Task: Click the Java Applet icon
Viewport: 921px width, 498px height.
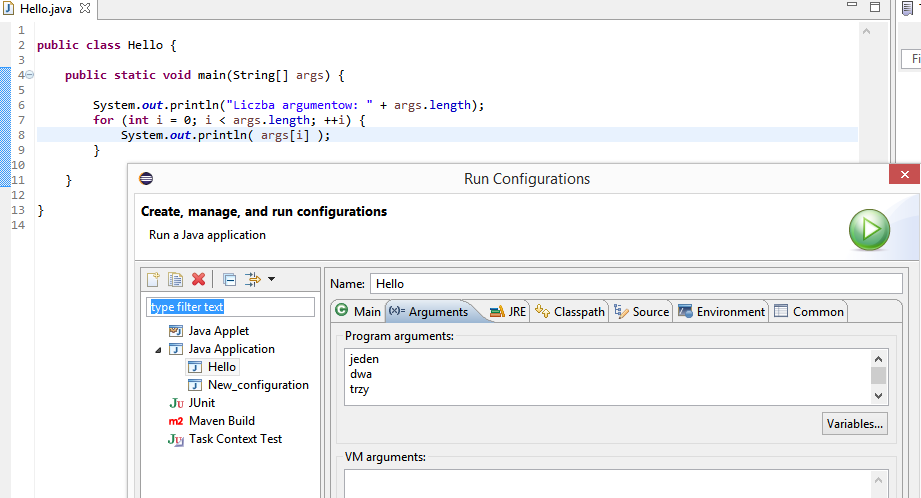Action: (176, 331)
